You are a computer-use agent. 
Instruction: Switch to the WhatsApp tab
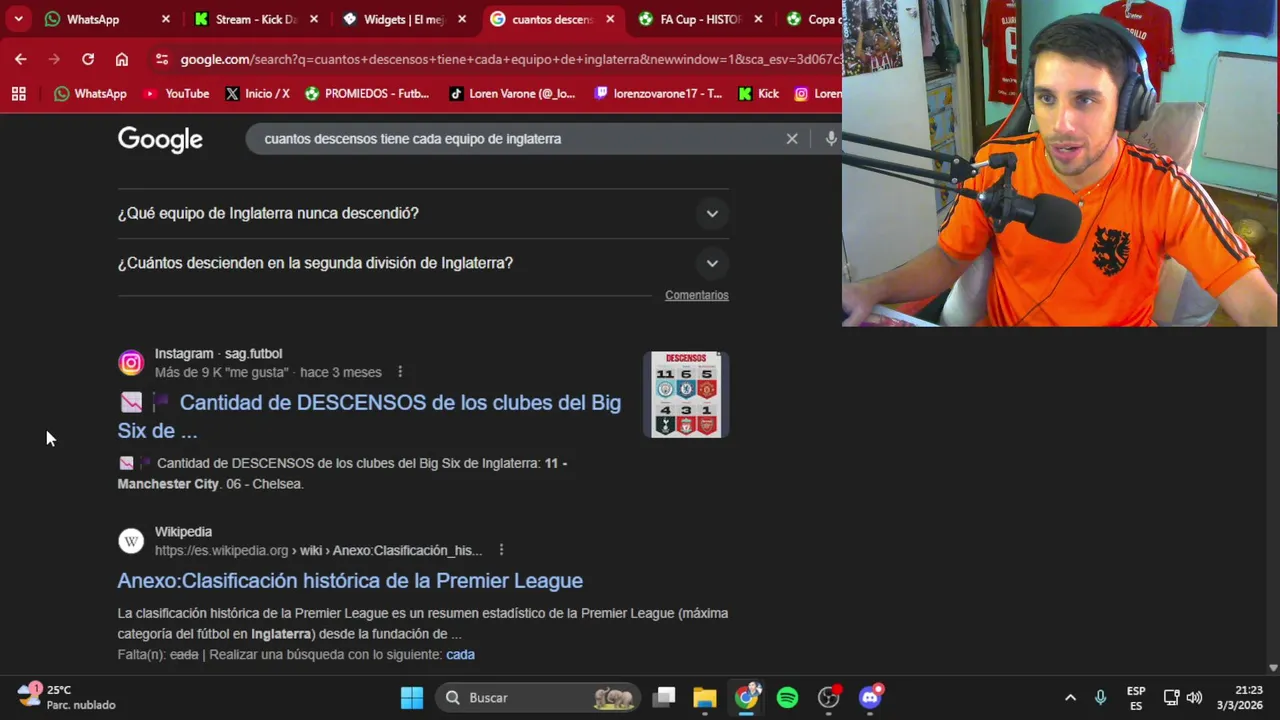95,19
